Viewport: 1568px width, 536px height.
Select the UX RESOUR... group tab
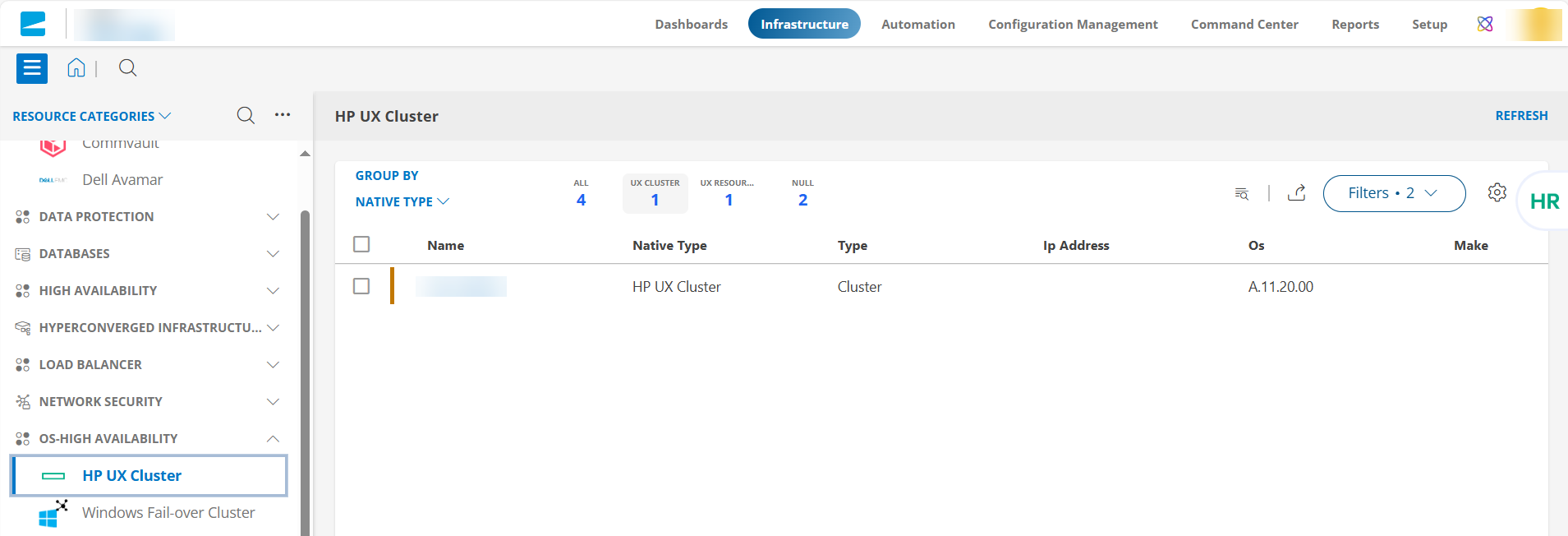click(728, 193)
